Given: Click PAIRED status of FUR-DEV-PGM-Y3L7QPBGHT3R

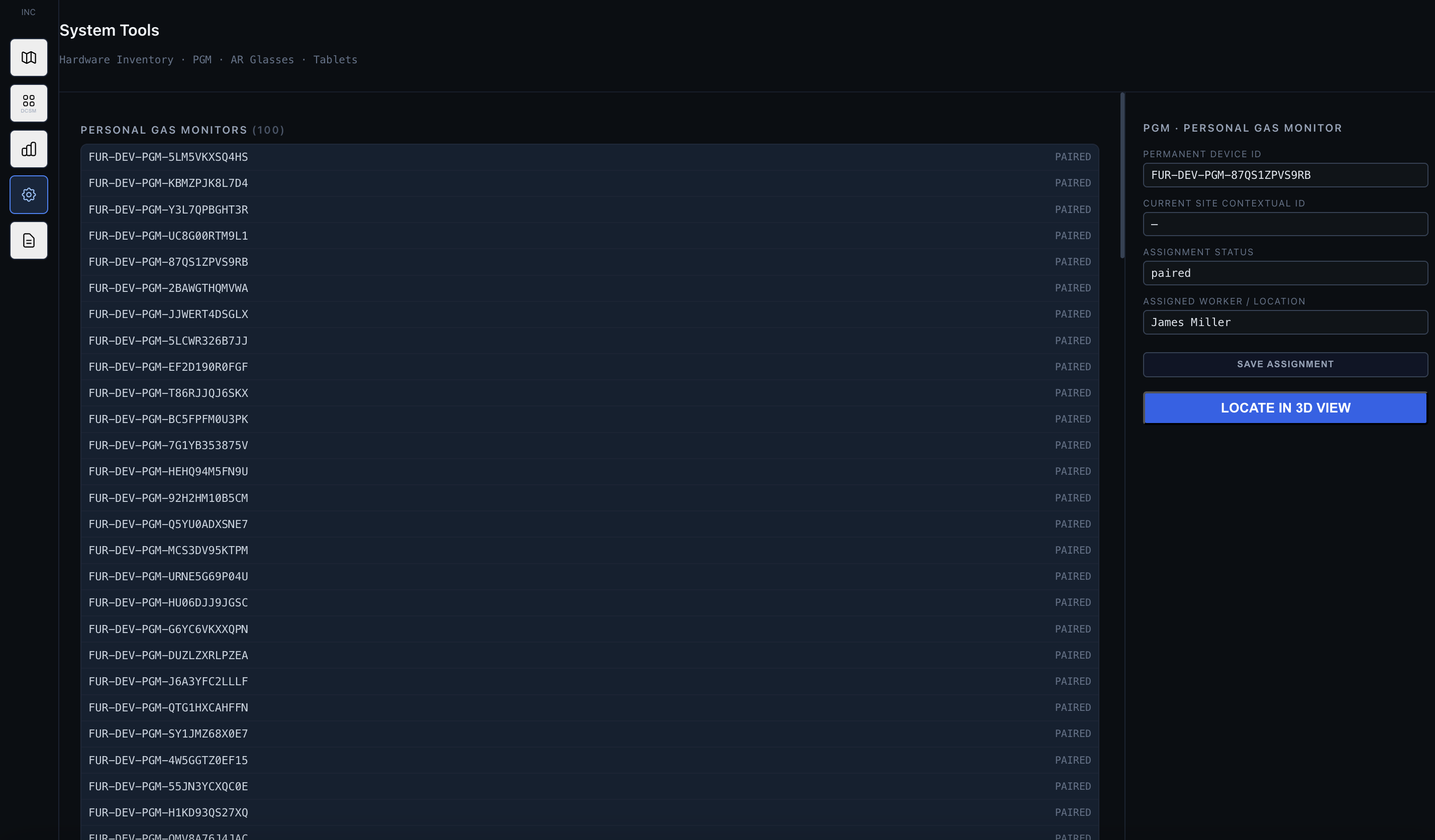Looking at the screenshot, I should coord(1072,209).
